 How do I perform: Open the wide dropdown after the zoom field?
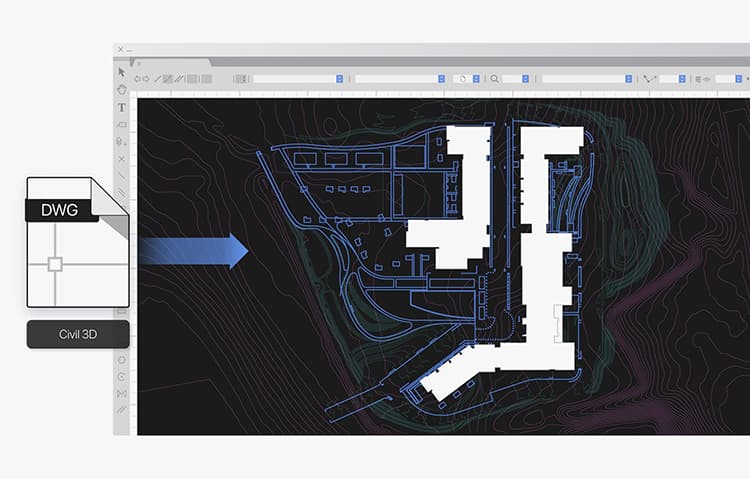[x=587, y=79]
